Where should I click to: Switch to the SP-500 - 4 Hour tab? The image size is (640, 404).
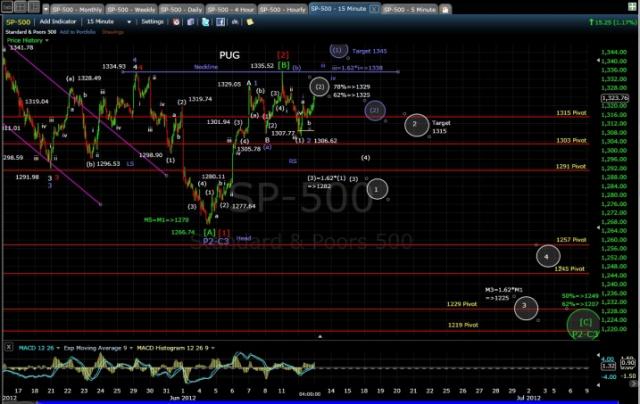tap(231, 9)
